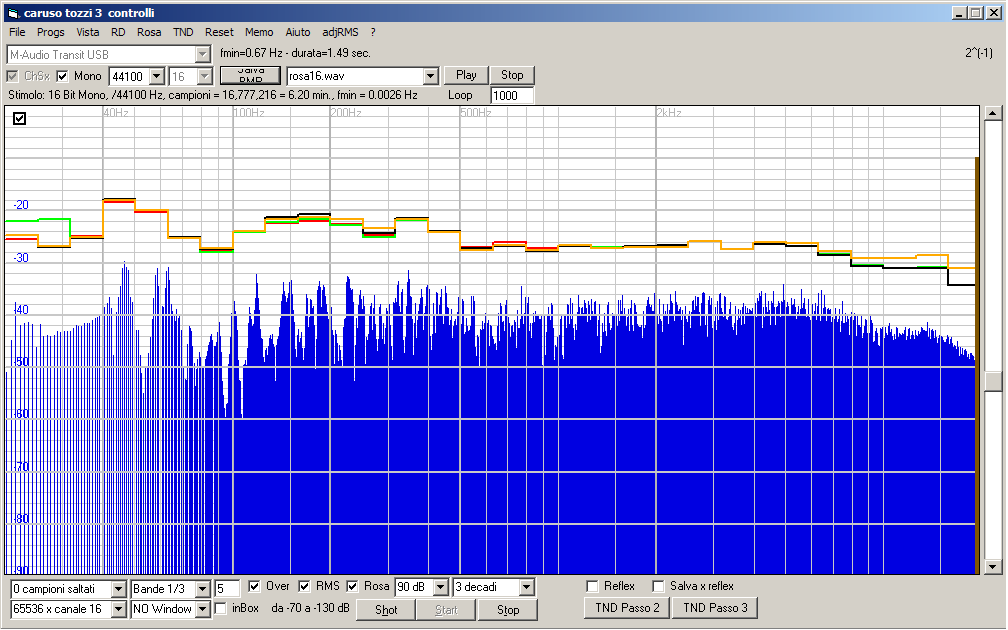The image size is (1008, 630).
Task: Expand the 90 dB range dropdown
Action: (440, 588)
